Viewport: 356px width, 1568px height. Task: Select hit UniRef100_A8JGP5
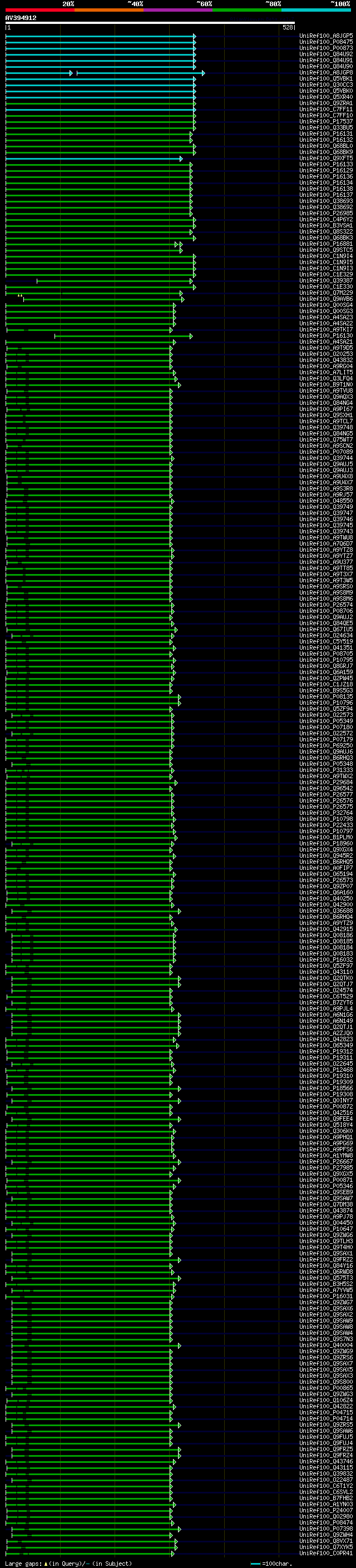click(325, 36)
